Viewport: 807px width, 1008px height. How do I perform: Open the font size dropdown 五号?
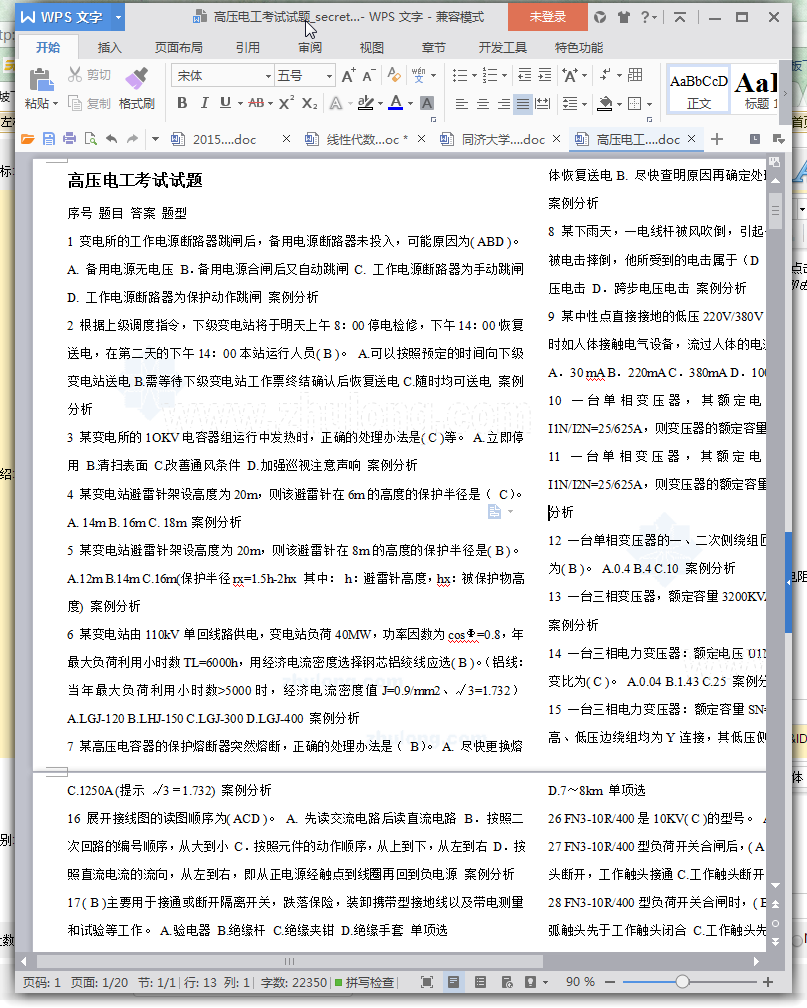click(329, 76)
